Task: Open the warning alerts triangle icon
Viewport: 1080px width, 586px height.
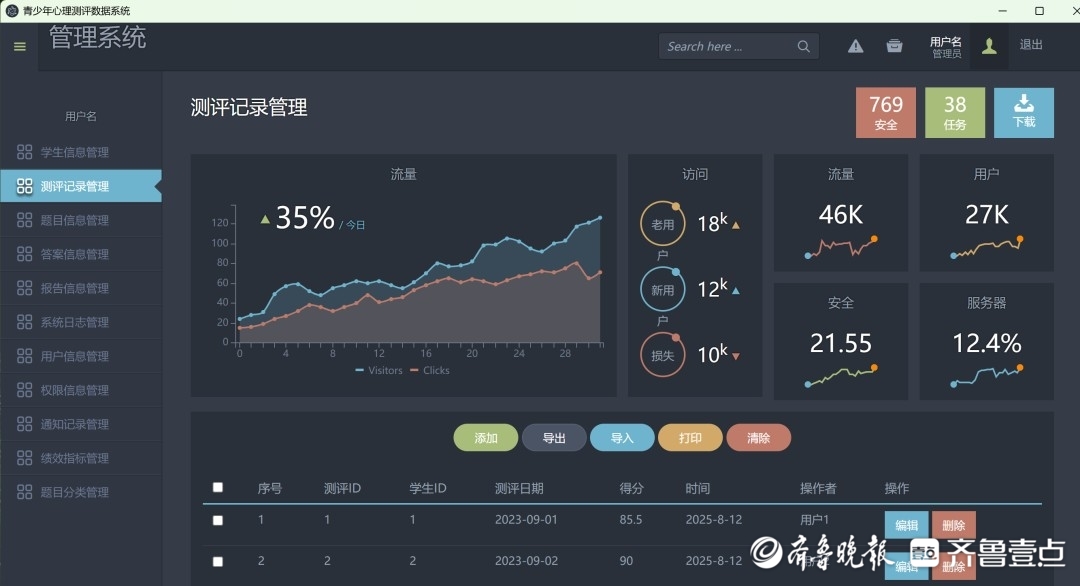Action: pyautogui.click(x=856, y=46)
